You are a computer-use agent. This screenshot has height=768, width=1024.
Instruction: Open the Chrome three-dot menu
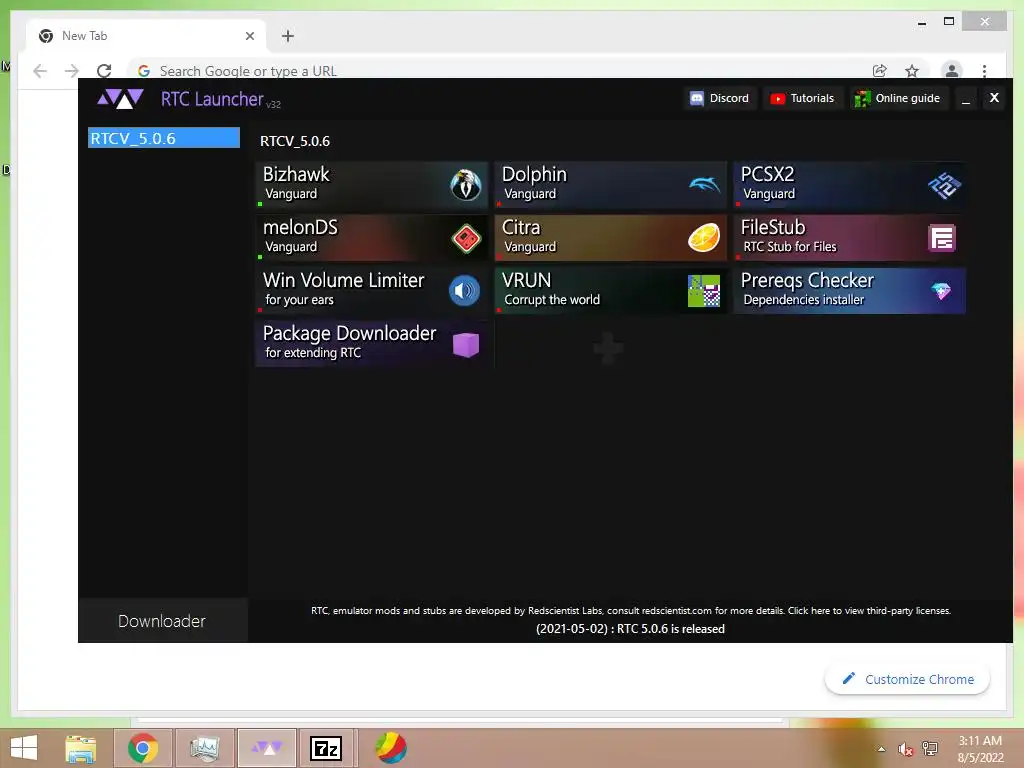coord(984,71)
